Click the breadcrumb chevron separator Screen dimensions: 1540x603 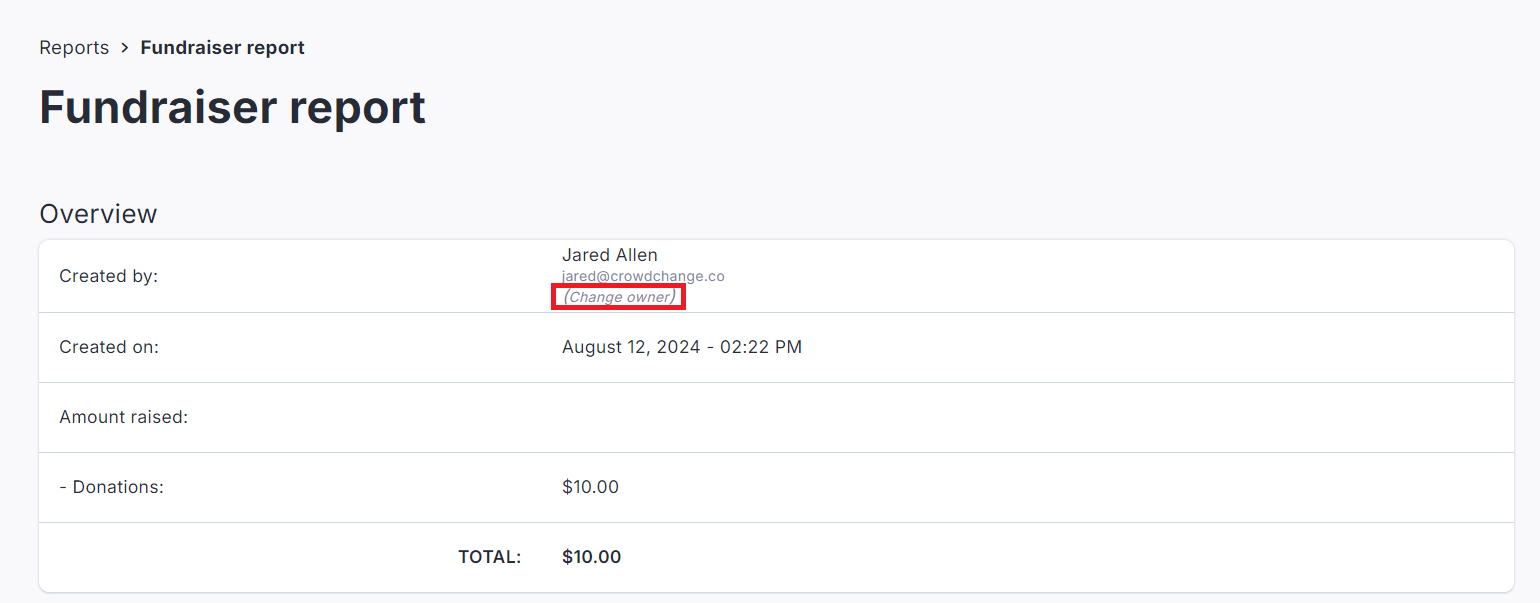[125, 48]
